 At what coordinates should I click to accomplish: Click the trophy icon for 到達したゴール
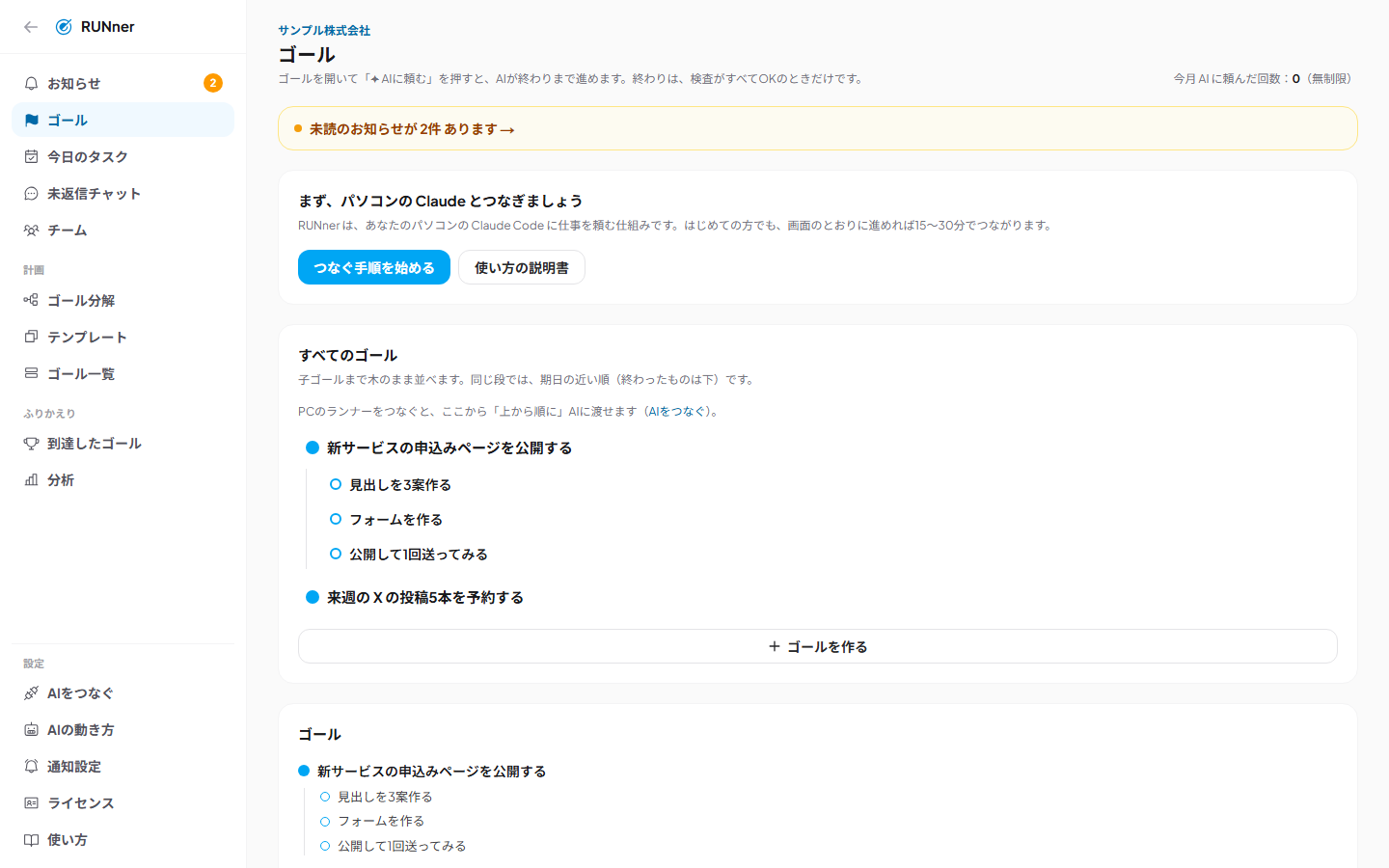tap(31, 444)
